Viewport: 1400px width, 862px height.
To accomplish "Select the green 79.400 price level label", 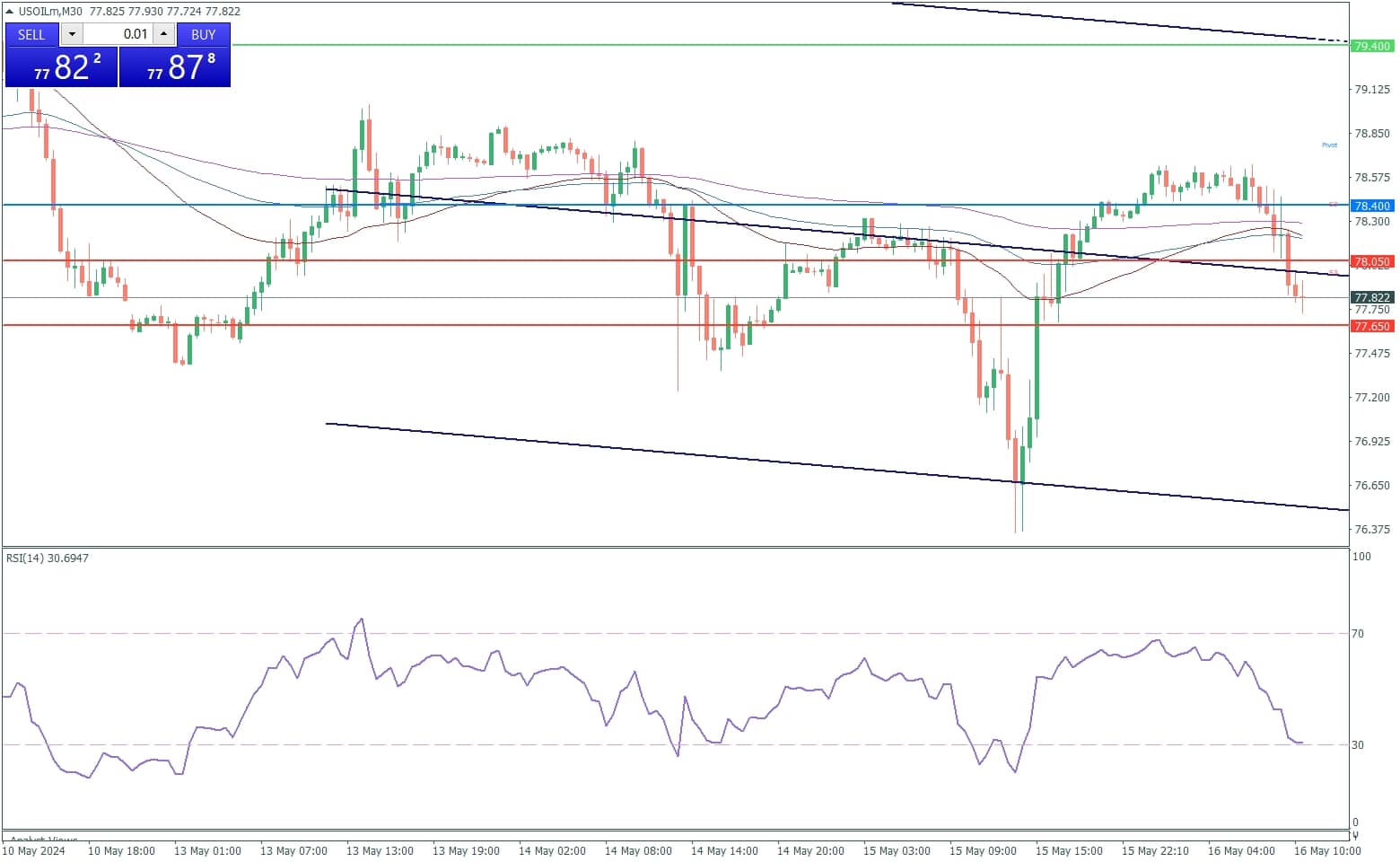I will click(x=1372, y=46).
